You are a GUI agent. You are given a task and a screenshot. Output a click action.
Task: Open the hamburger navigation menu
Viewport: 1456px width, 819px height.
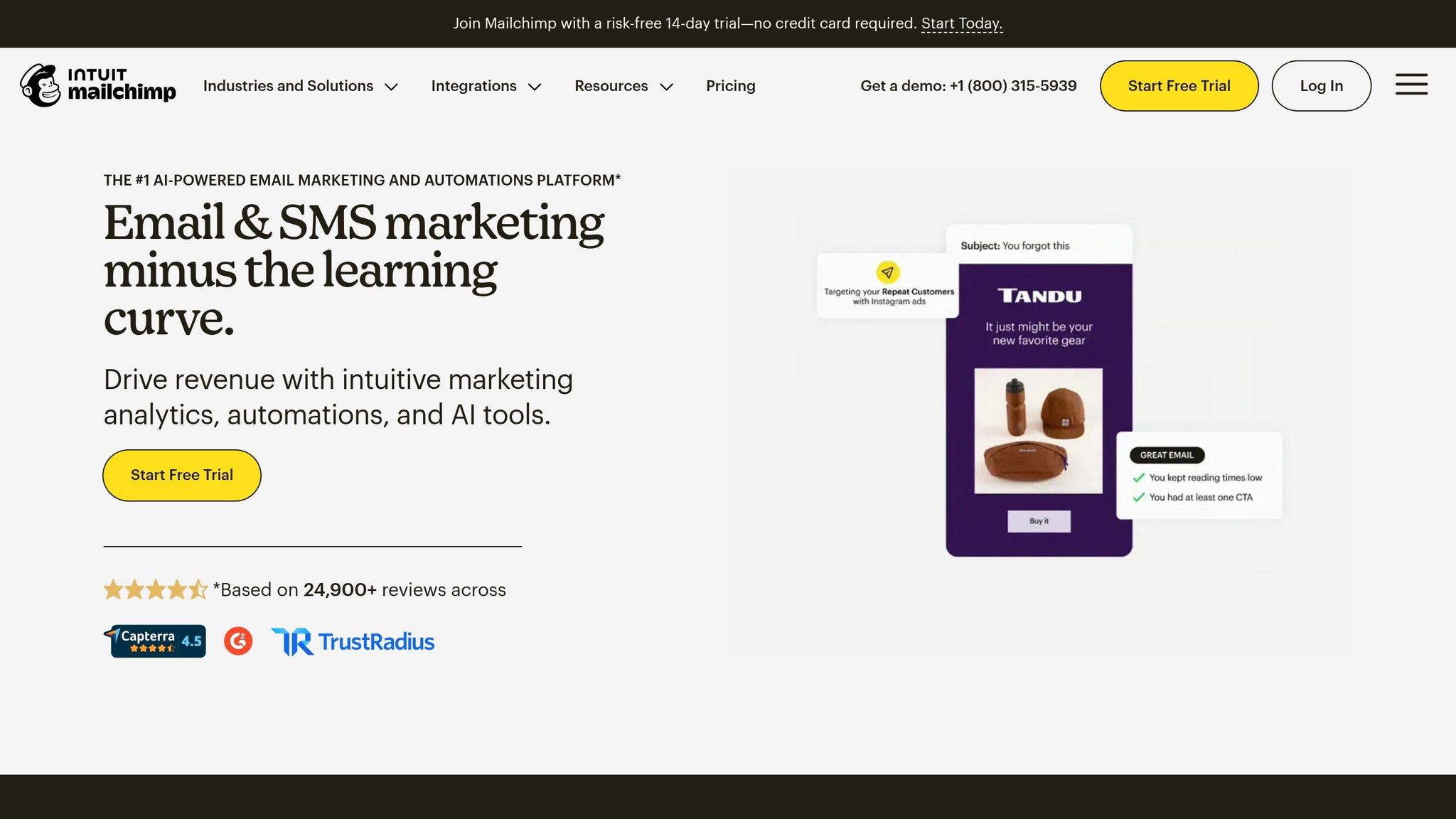(1411, 85)
